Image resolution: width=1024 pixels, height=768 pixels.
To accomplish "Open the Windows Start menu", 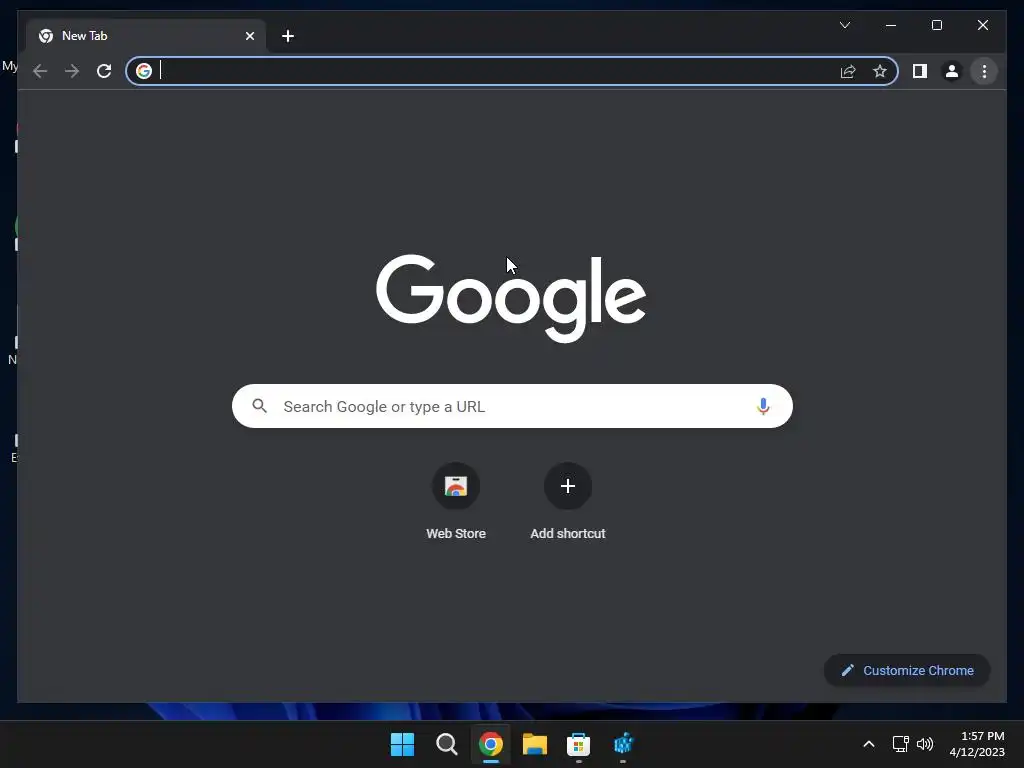I will (402, 744).
